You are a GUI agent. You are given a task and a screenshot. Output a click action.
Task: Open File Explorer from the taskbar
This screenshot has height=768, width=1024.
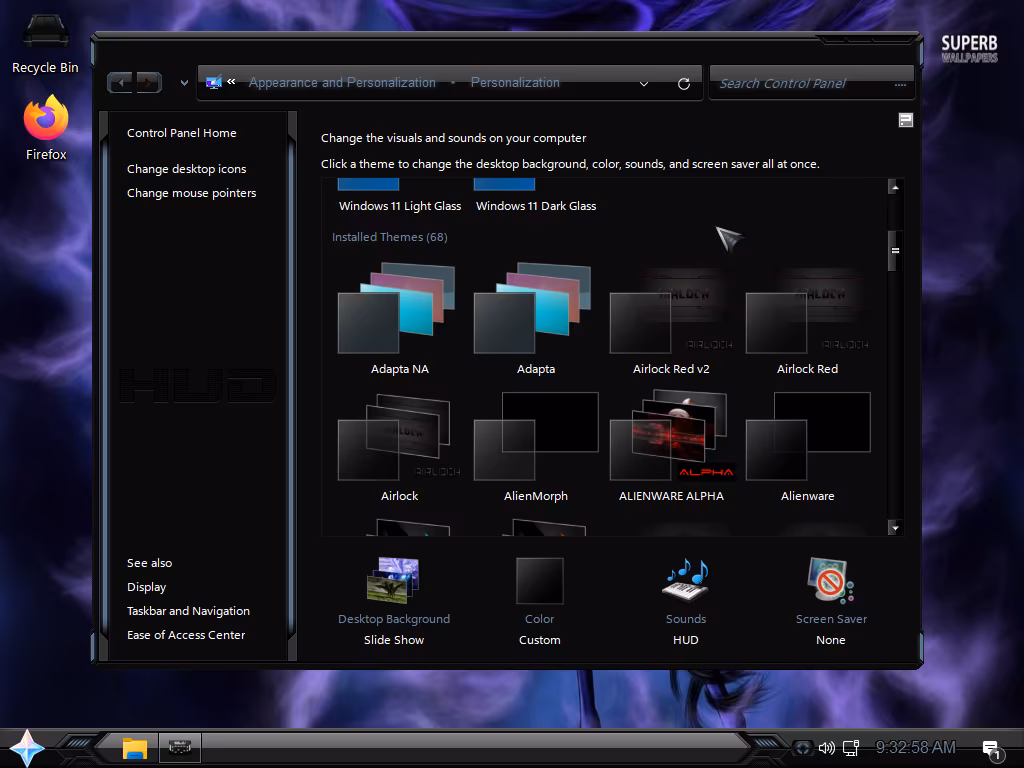pos(135,747)
